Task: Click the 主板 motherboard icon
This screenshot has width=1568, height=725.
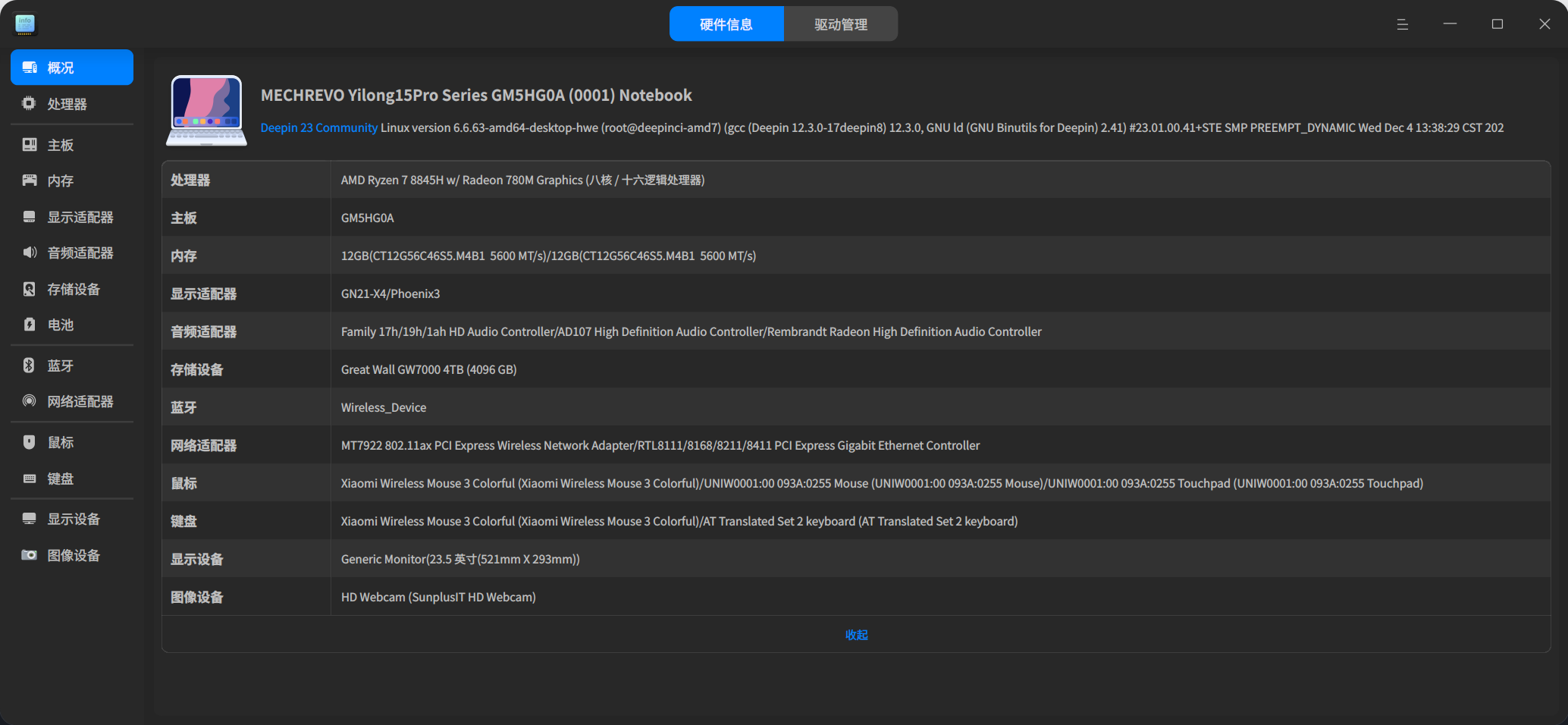Action: [x=30, y=145]
